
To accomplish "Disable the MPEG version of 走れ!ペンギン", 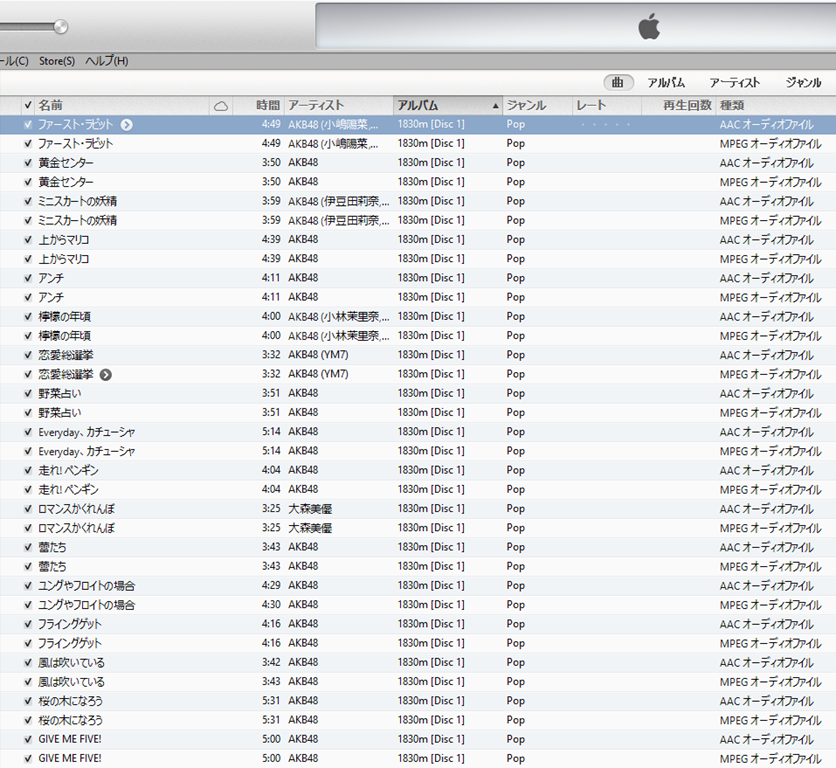I will (x=28, y=490).
